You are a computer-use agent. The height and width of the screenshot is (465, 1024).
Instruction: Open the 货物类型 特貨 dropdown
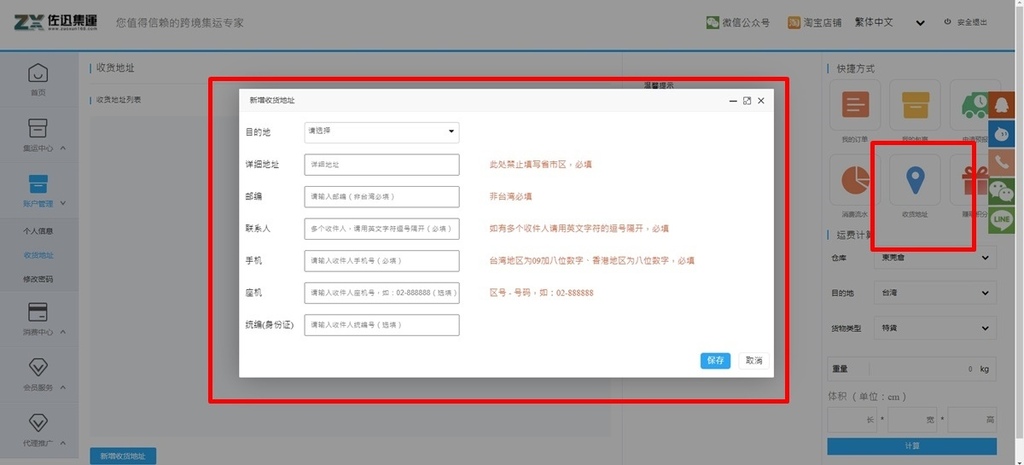click(935, 328)
